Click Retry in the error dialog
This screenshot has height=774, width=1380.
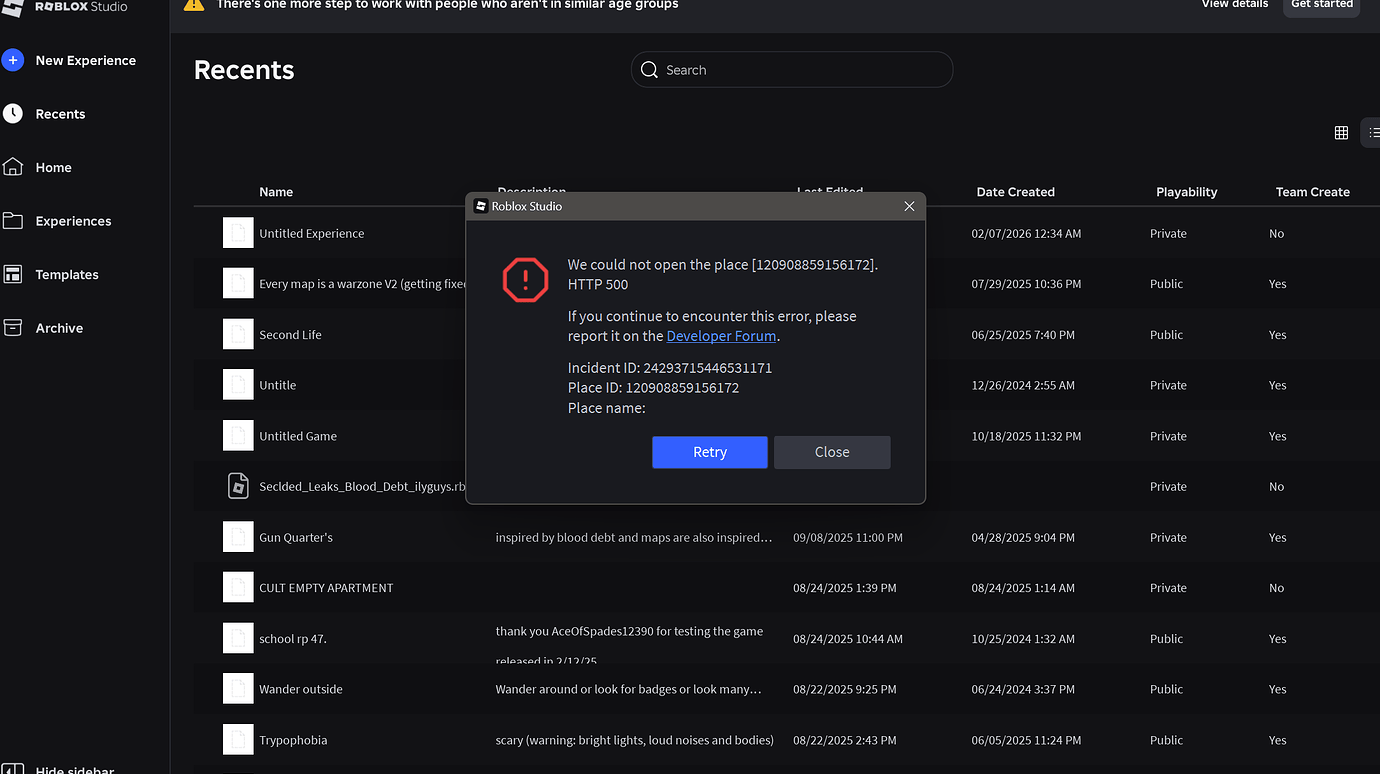[x=710, y=452]
